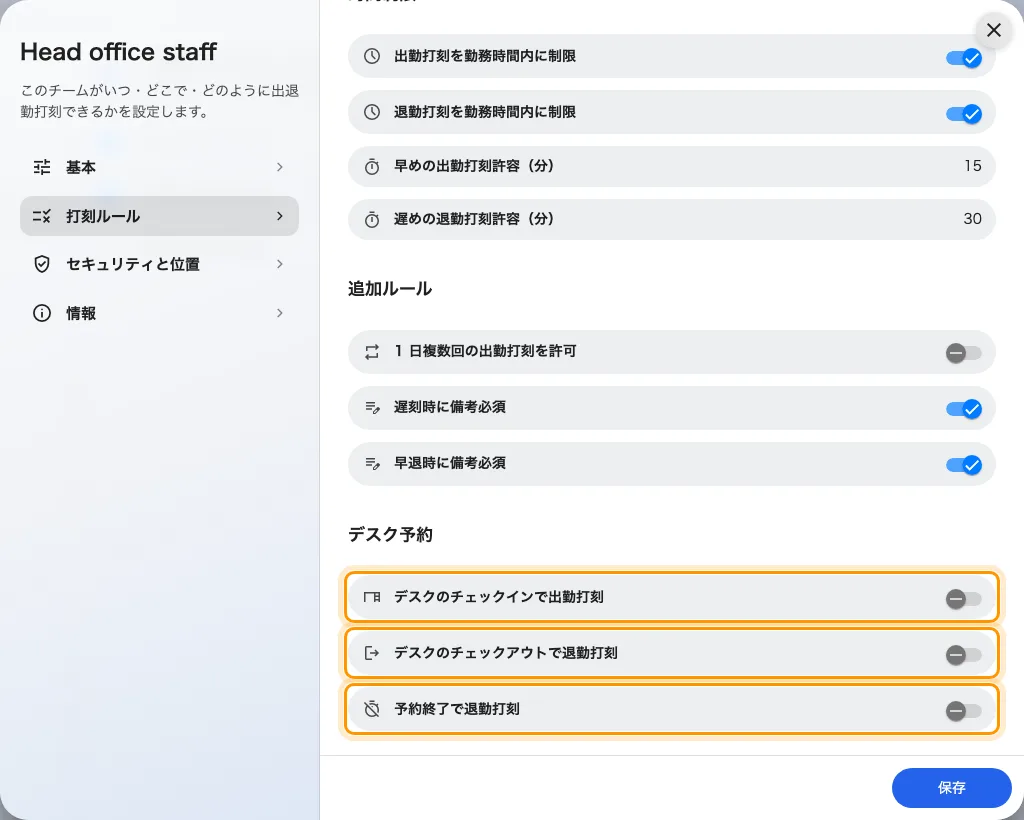Viewport: 1024px width, 820px height.
Task: Click the 保存 button
Action: click(952, 788)
